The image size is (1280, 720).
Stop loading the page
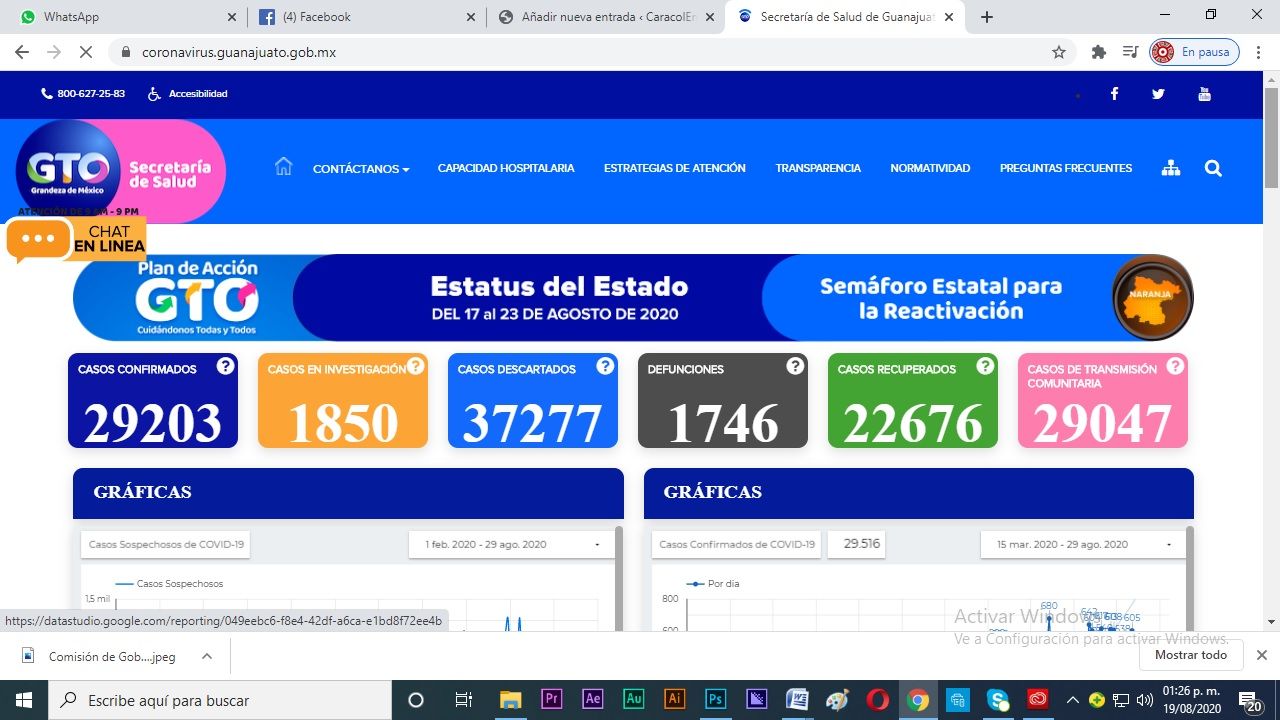85,52
